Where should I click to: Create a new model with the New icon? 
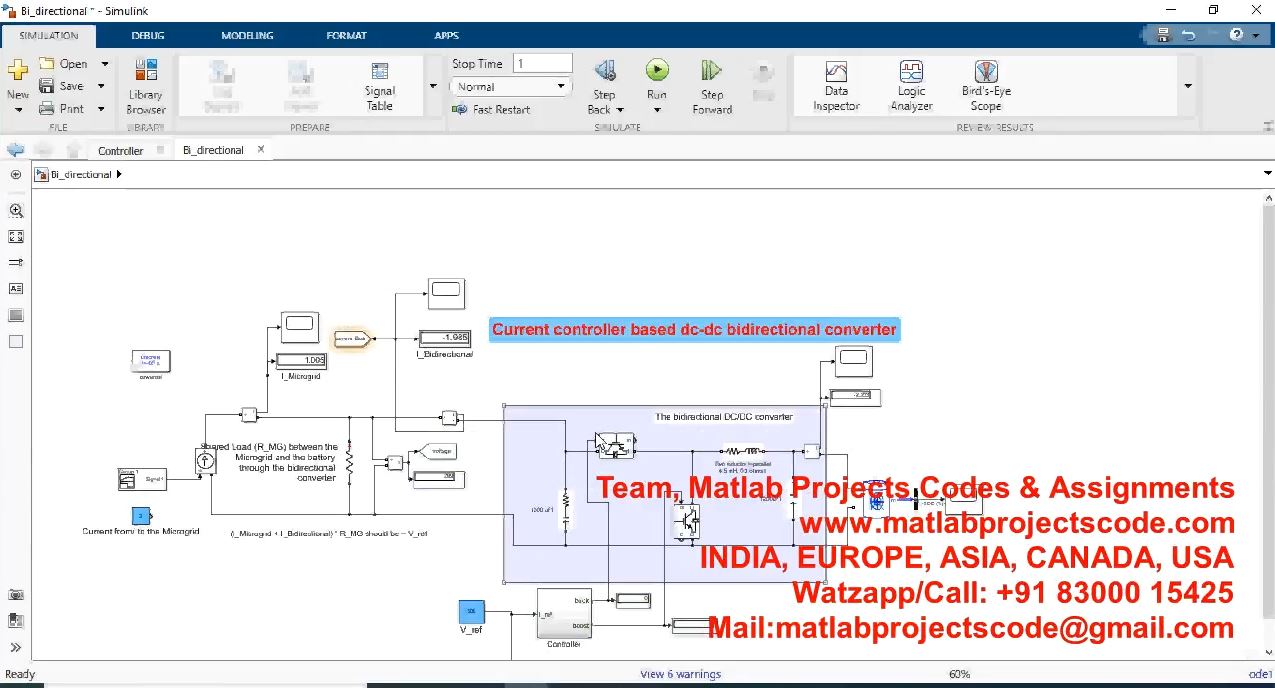click(17, 71)
